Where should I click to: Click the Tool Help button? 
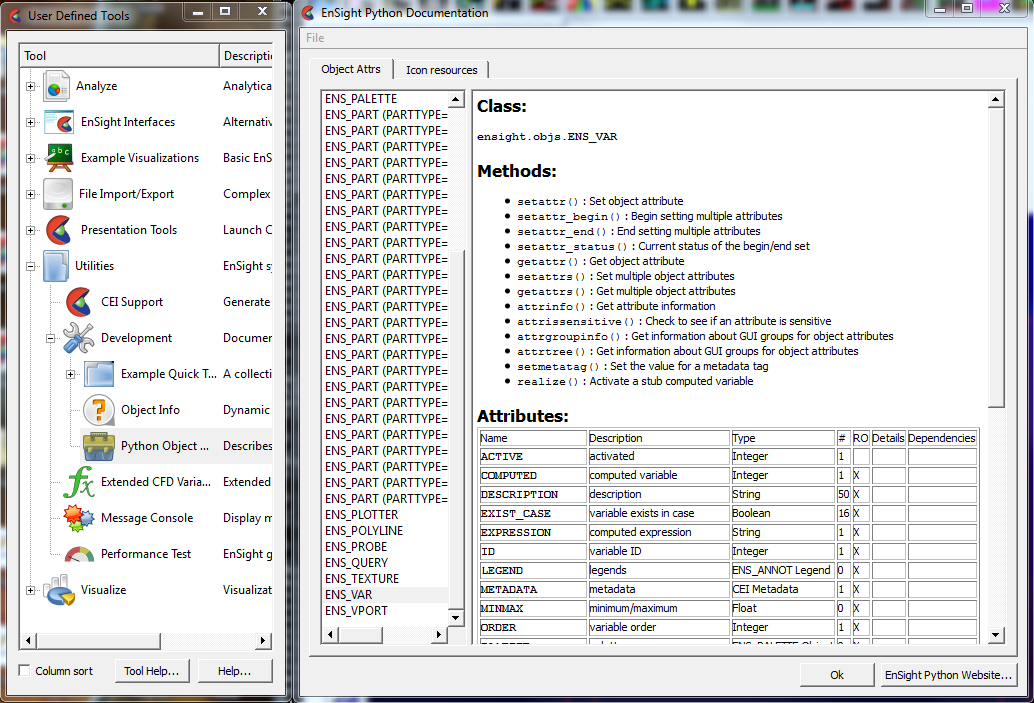(152, 671)
